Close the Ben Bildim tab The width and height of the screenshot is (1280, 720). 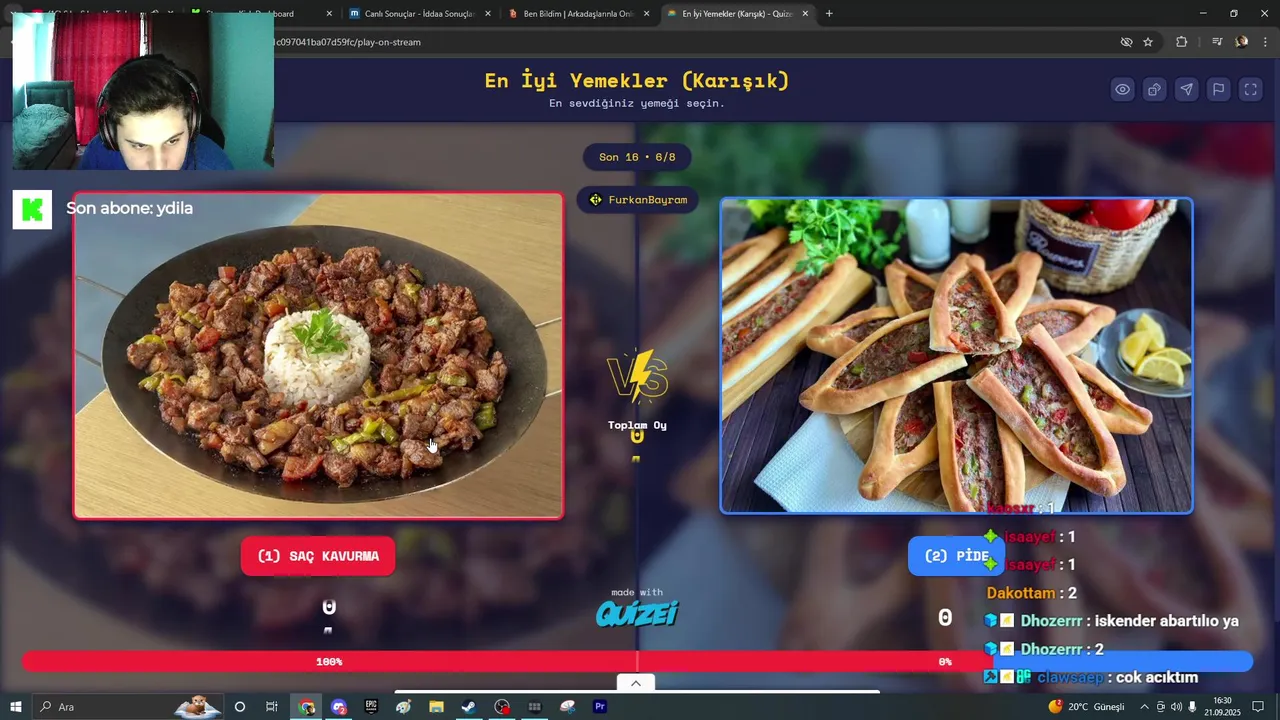(x=646, y=14)
